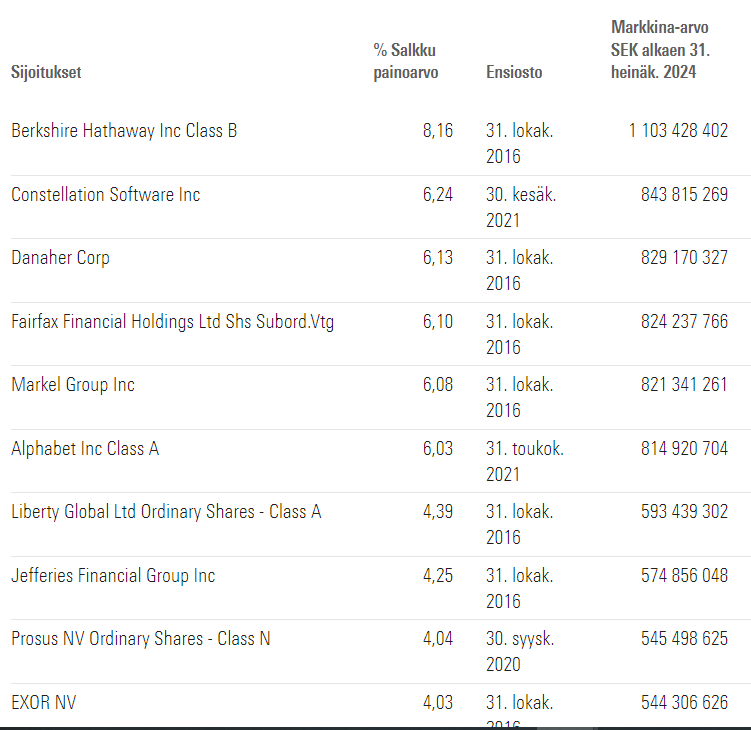The width and height of the screenshot is (751, 730).
Task: Select Liberty Global Ltd Ordinary Shares
Action: (166, 512)
